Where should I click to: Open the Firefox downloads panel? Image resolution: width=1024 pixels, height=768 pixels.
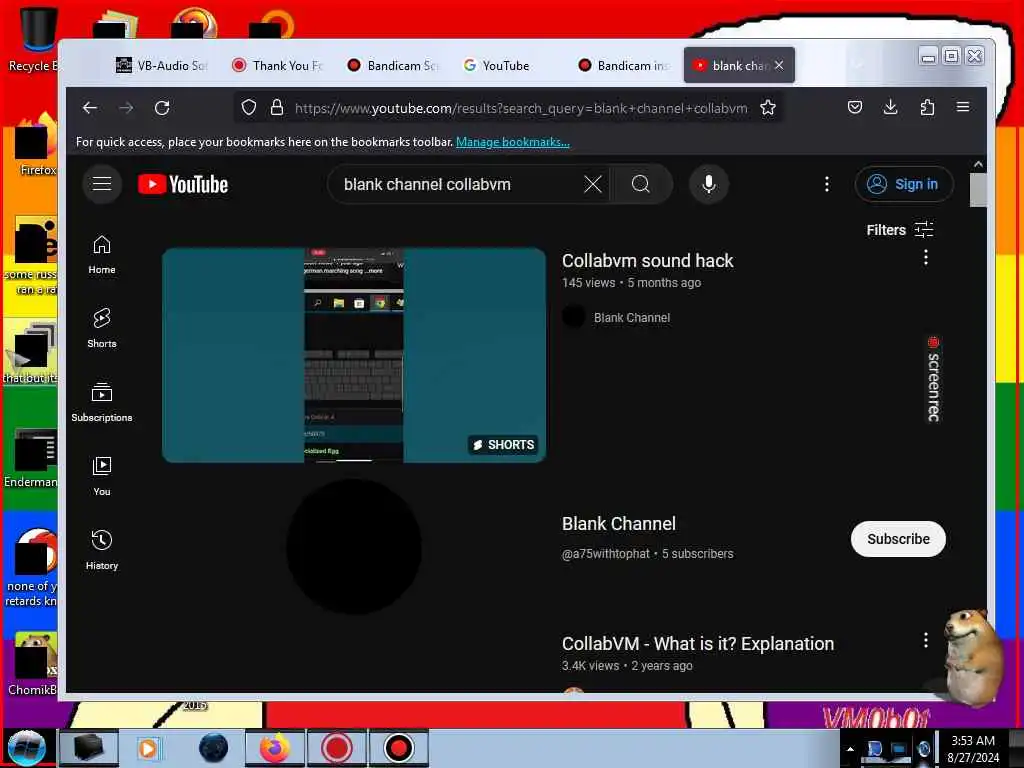coord(890,107)
